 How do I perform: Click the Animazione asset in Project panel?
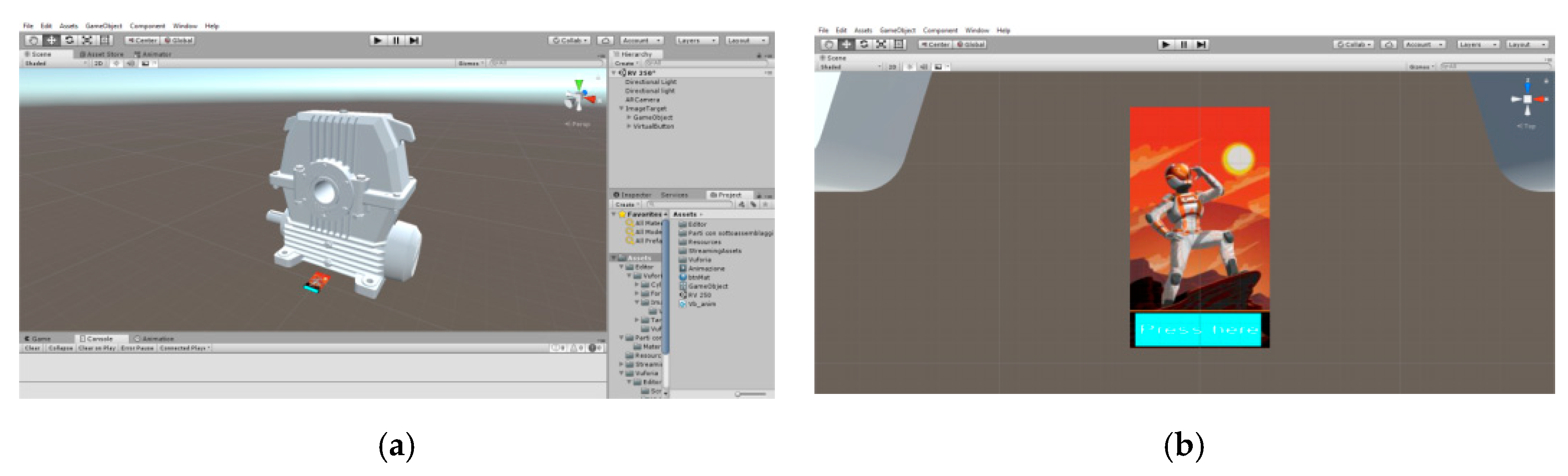[x=706, y=268]
